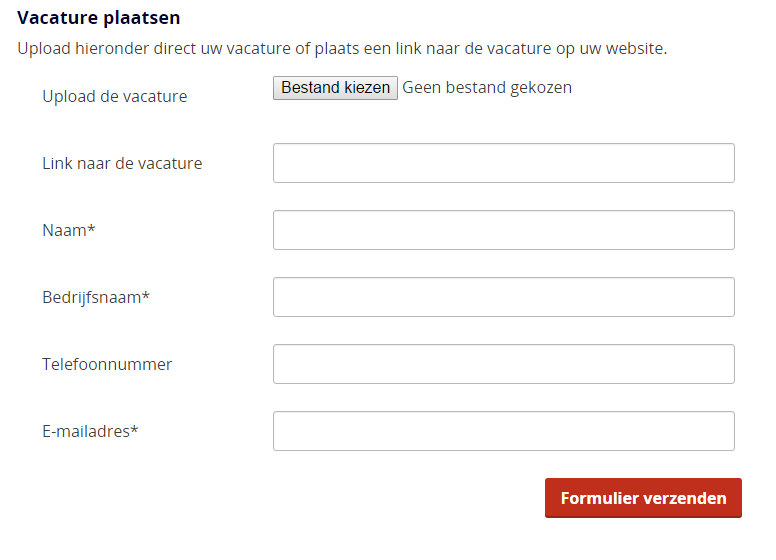
Task: Click the required asterisk after Naam
Action: tap(92, 229)
